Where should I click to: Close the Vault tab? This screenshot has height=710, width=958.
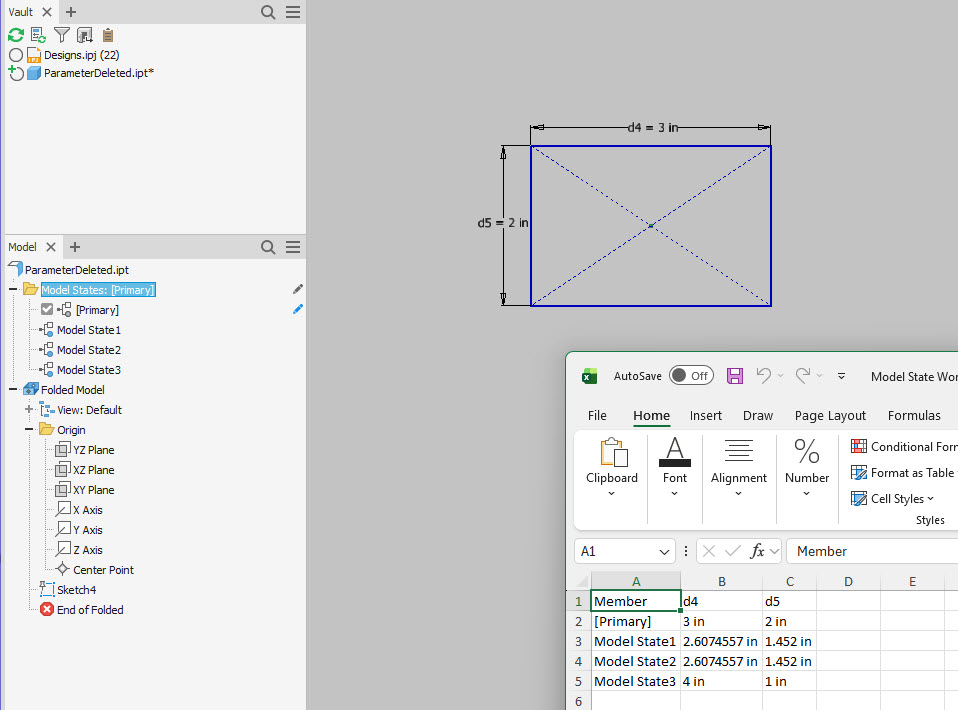(x=47, y=12)
